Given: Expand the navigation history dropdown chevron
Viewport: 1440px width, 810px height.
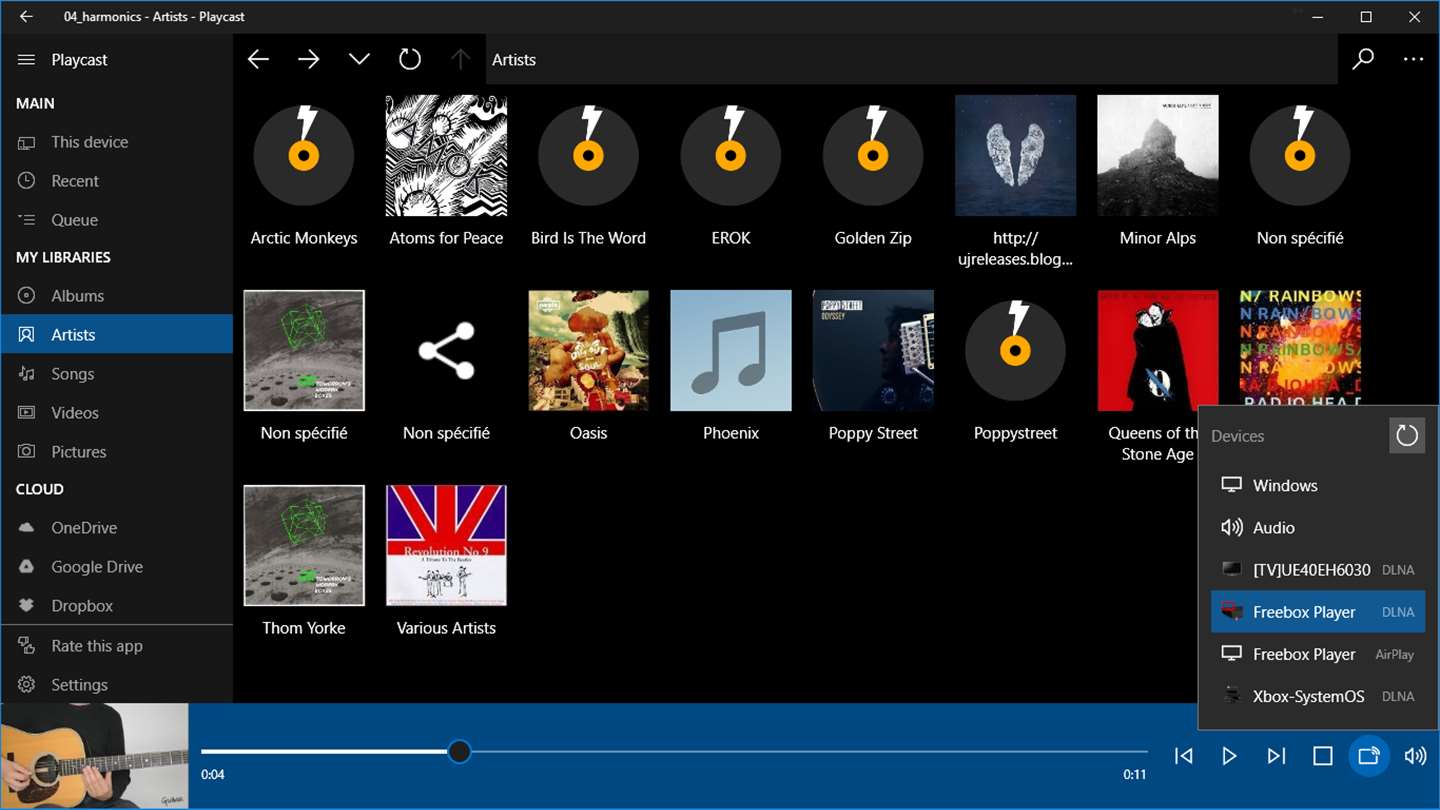Looking at the screenshot, I should click(359, 60).
